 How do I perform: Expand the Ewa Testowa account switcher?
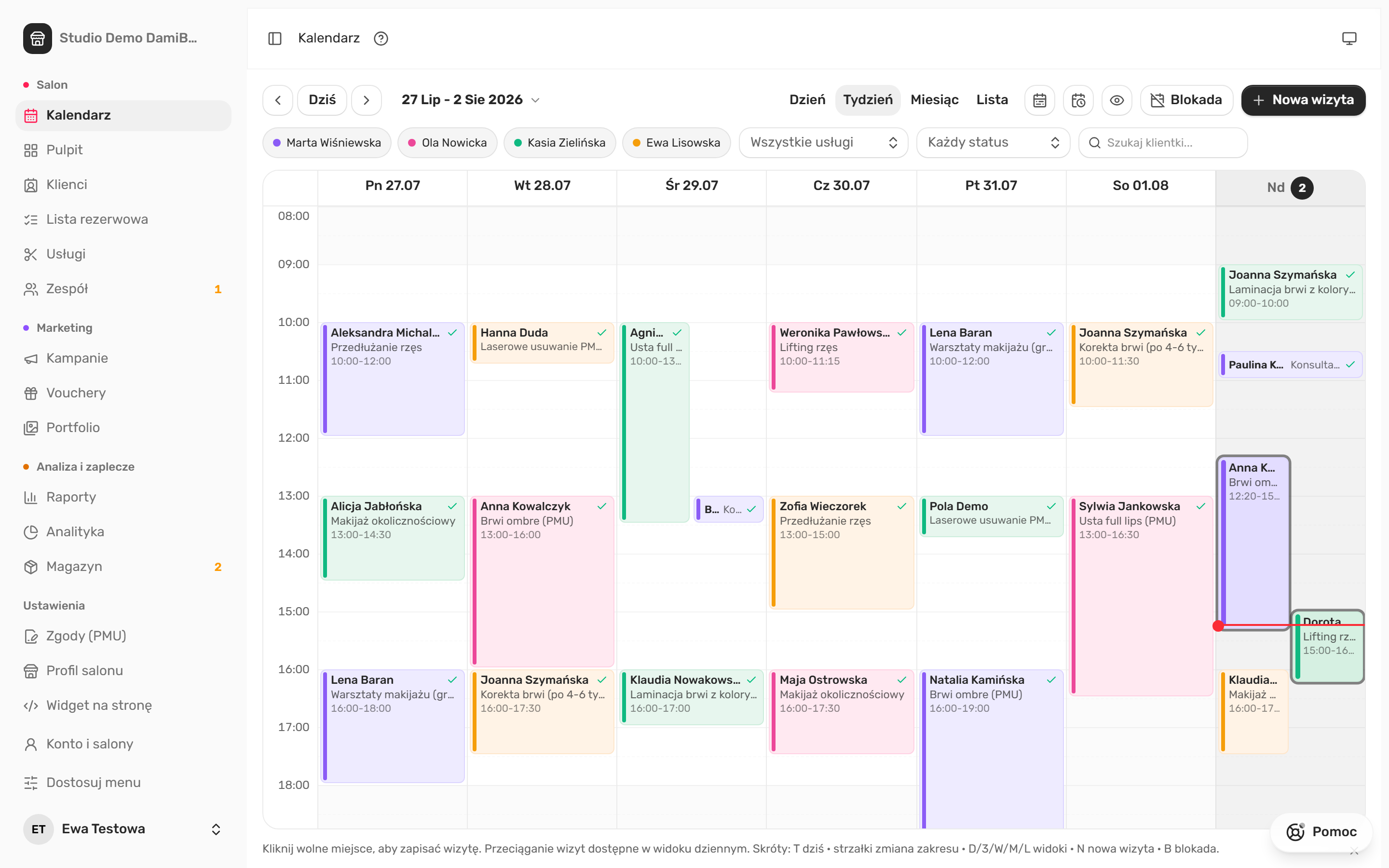tap(123, 829)
